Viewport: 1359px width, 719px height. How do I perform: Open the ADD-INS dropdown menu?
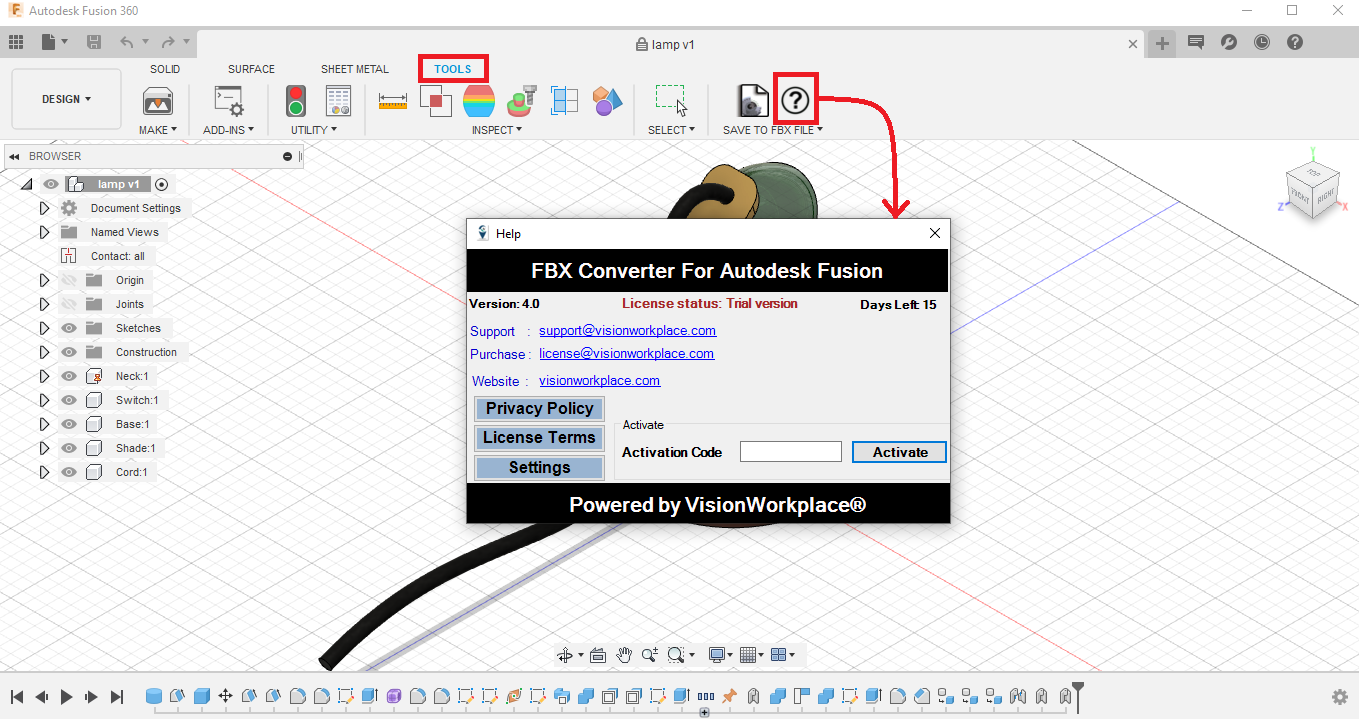[x=229, y=130]
